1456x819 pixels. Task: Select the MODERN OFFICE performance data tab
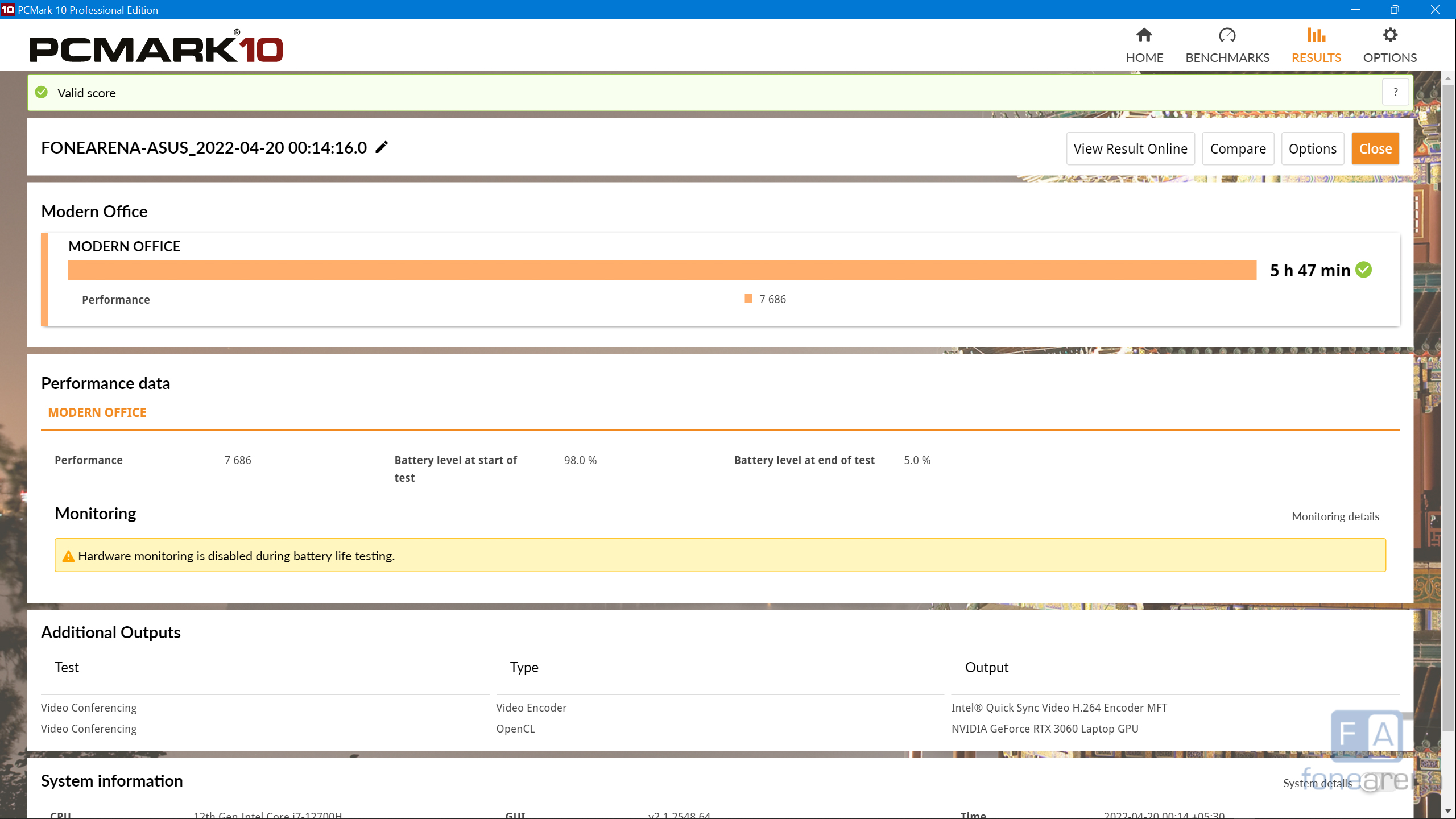97,412
